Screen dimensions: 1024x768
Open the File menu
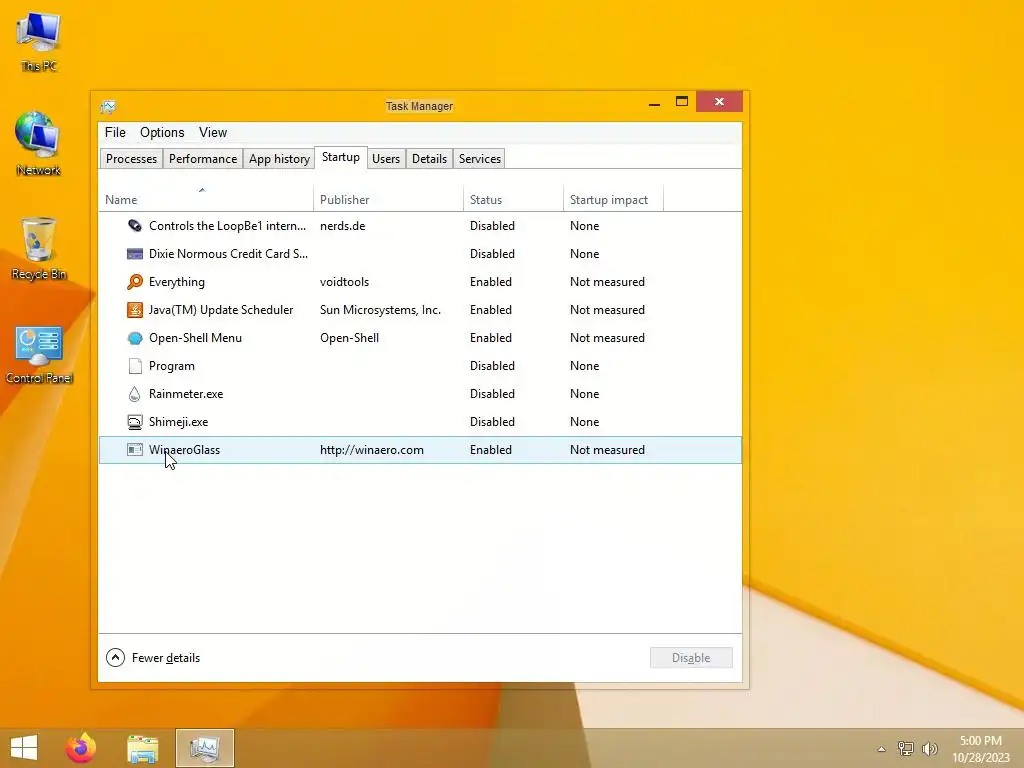tap(115, 133)
